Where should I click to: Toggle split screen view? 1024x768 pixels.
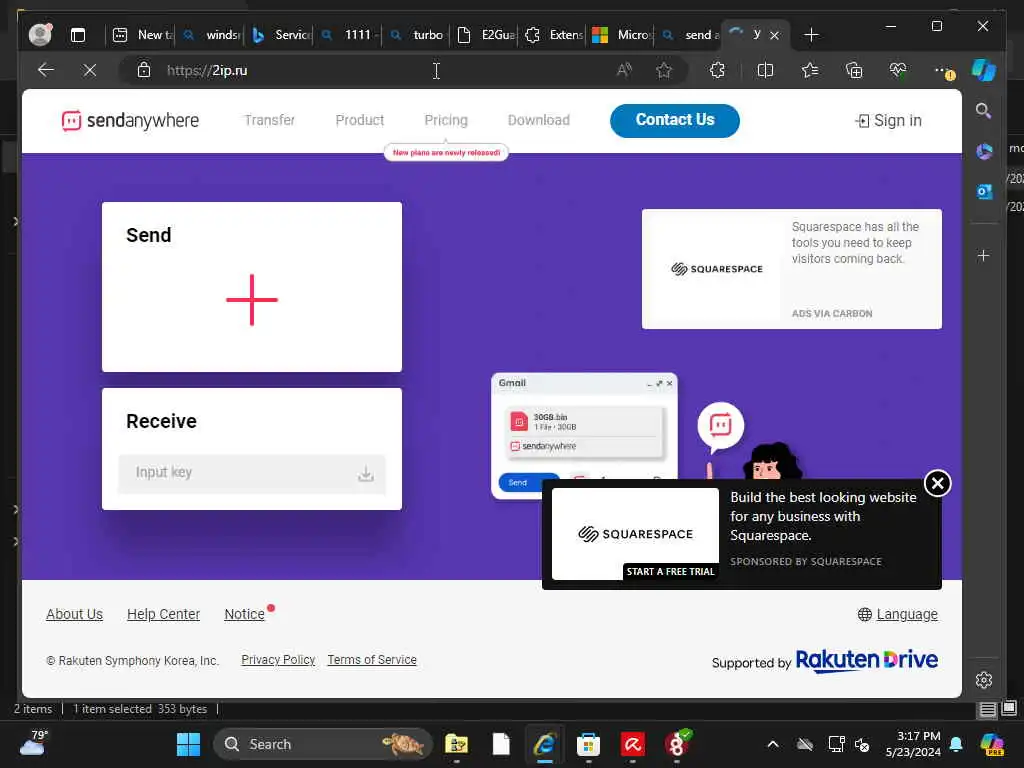tap(765, 70)
